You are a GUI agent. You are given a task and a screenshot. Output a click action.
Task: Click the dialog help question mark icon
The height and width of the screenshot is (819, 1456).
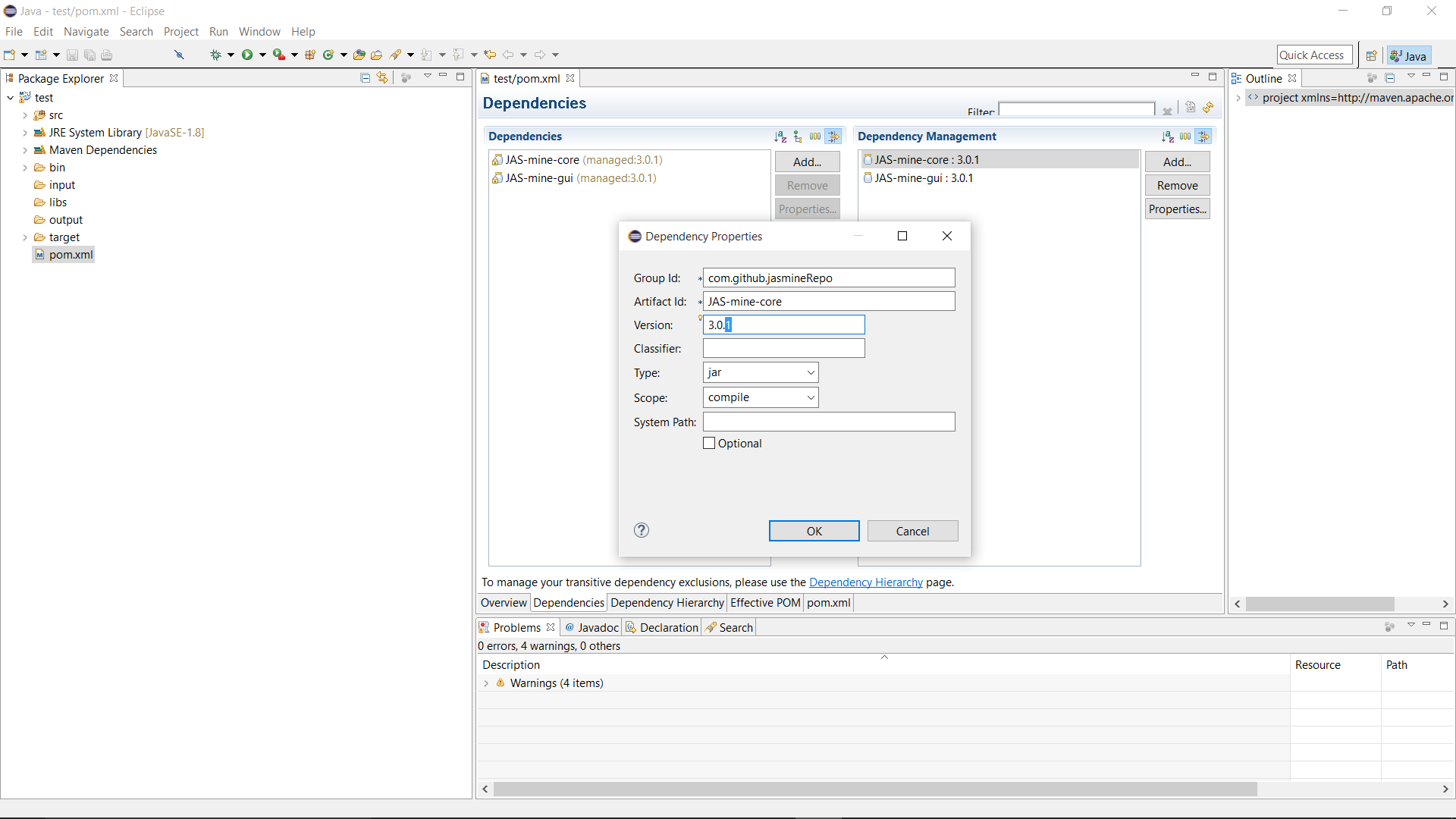tap(642, 530)
